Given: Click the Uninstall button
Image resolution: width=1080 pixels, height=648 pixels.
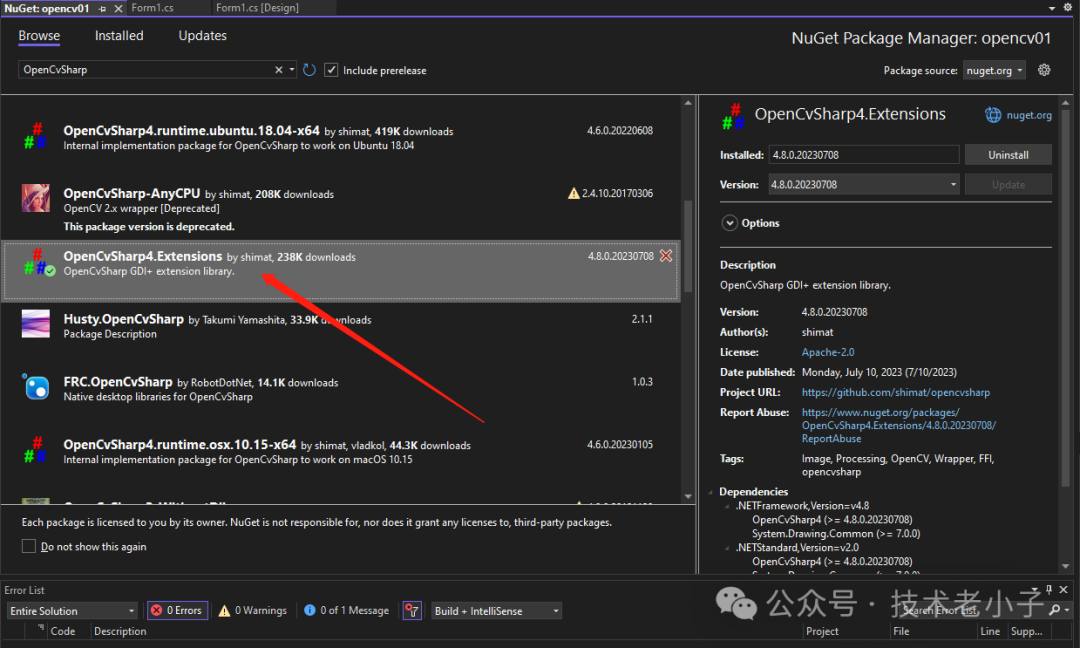Looking at the screenshot, I should pos(1008,155).
